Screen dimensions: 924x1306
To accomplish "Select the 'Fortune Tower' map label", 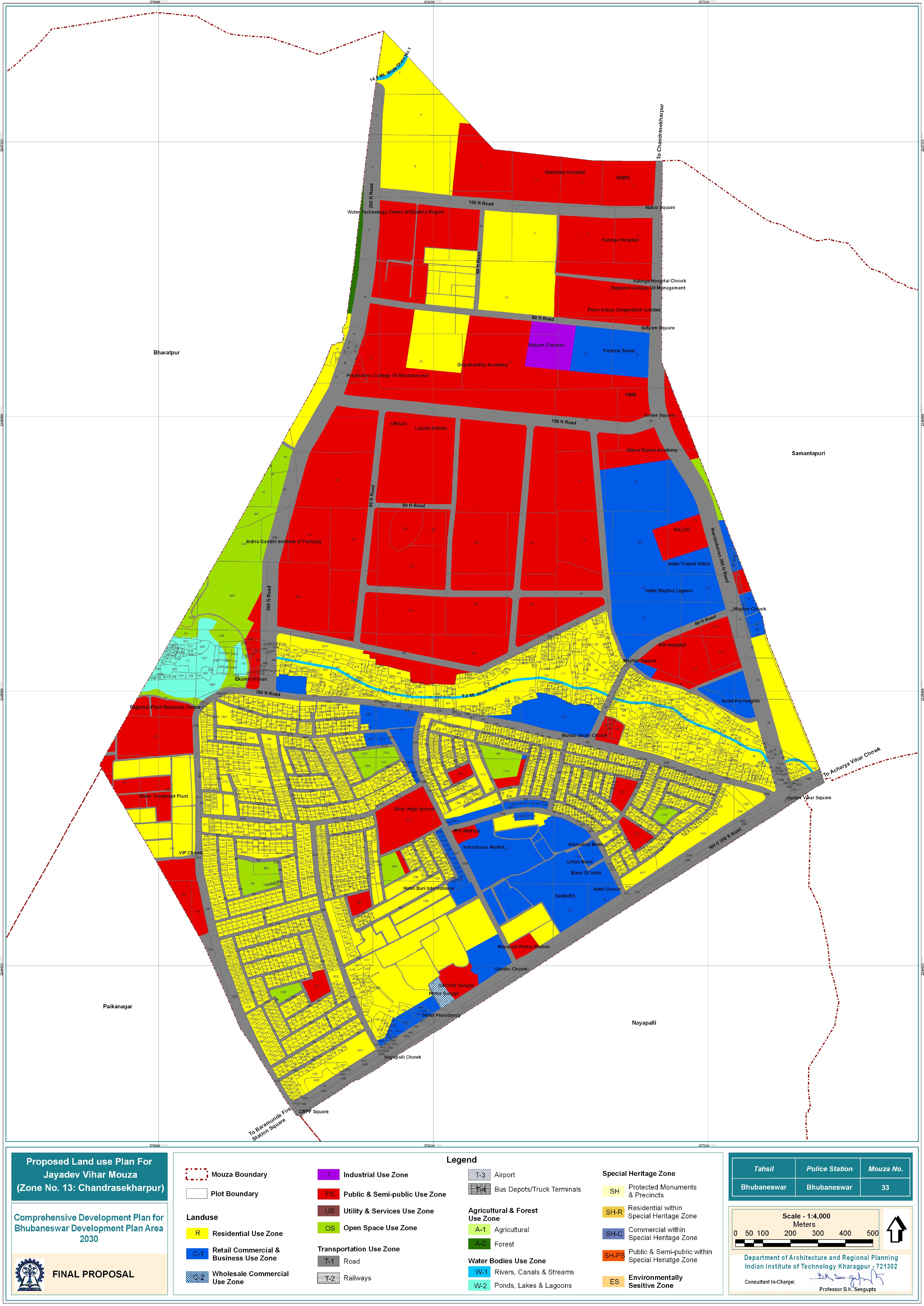I will click(619, 351).
